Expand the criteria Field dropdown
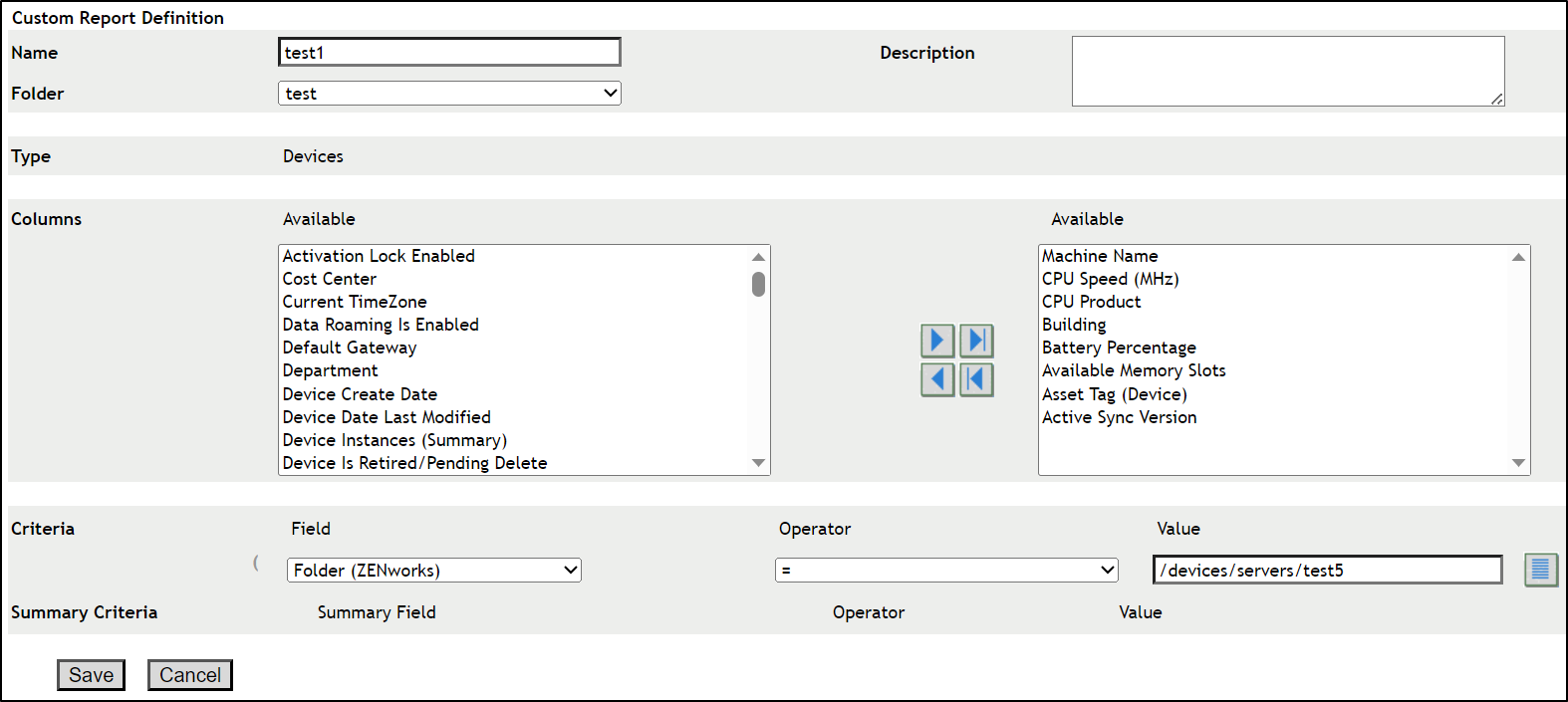1568x702 pixels. pos(434,571)
